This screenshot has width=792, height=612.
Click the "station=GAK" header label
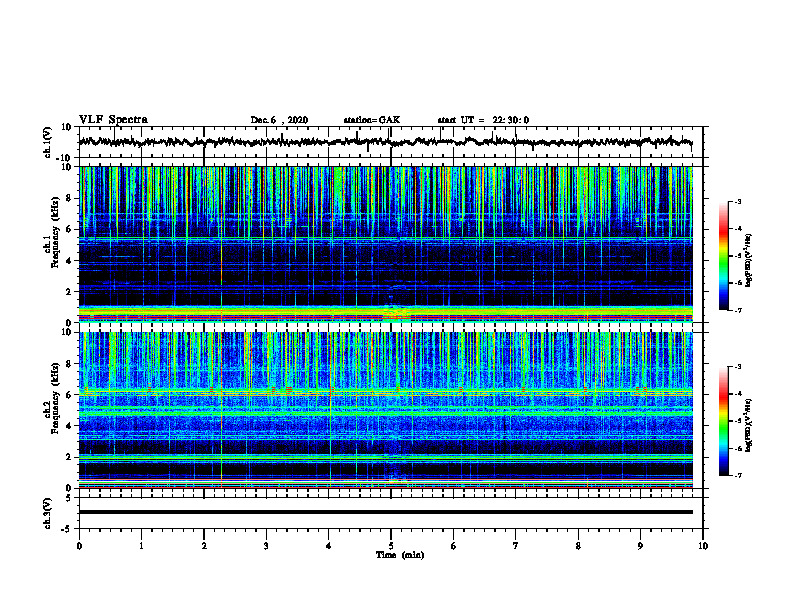[x=372, y=120]
